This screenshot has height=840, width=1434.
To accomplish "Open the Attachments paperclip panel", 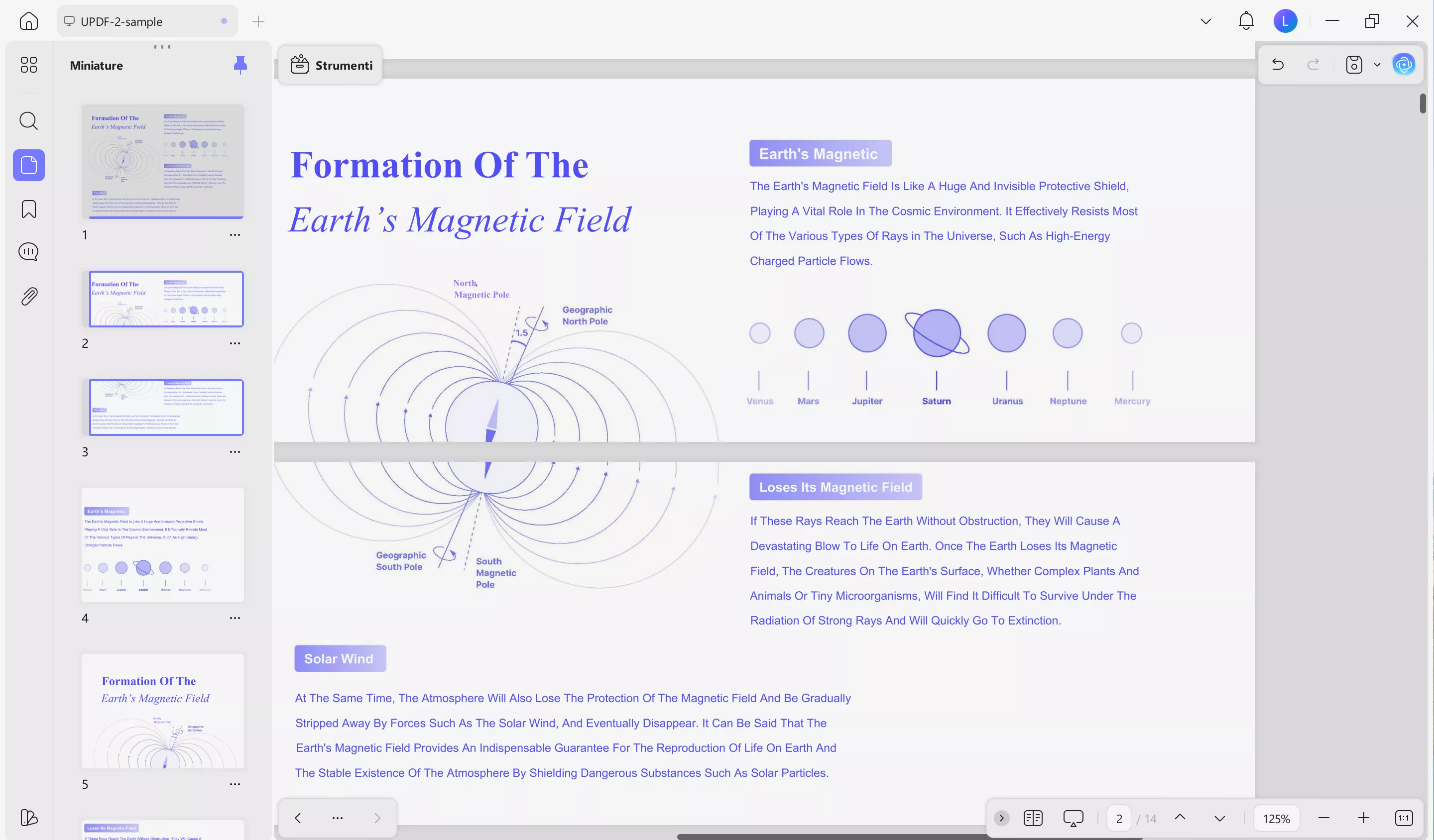I will (x=28, y=296).
